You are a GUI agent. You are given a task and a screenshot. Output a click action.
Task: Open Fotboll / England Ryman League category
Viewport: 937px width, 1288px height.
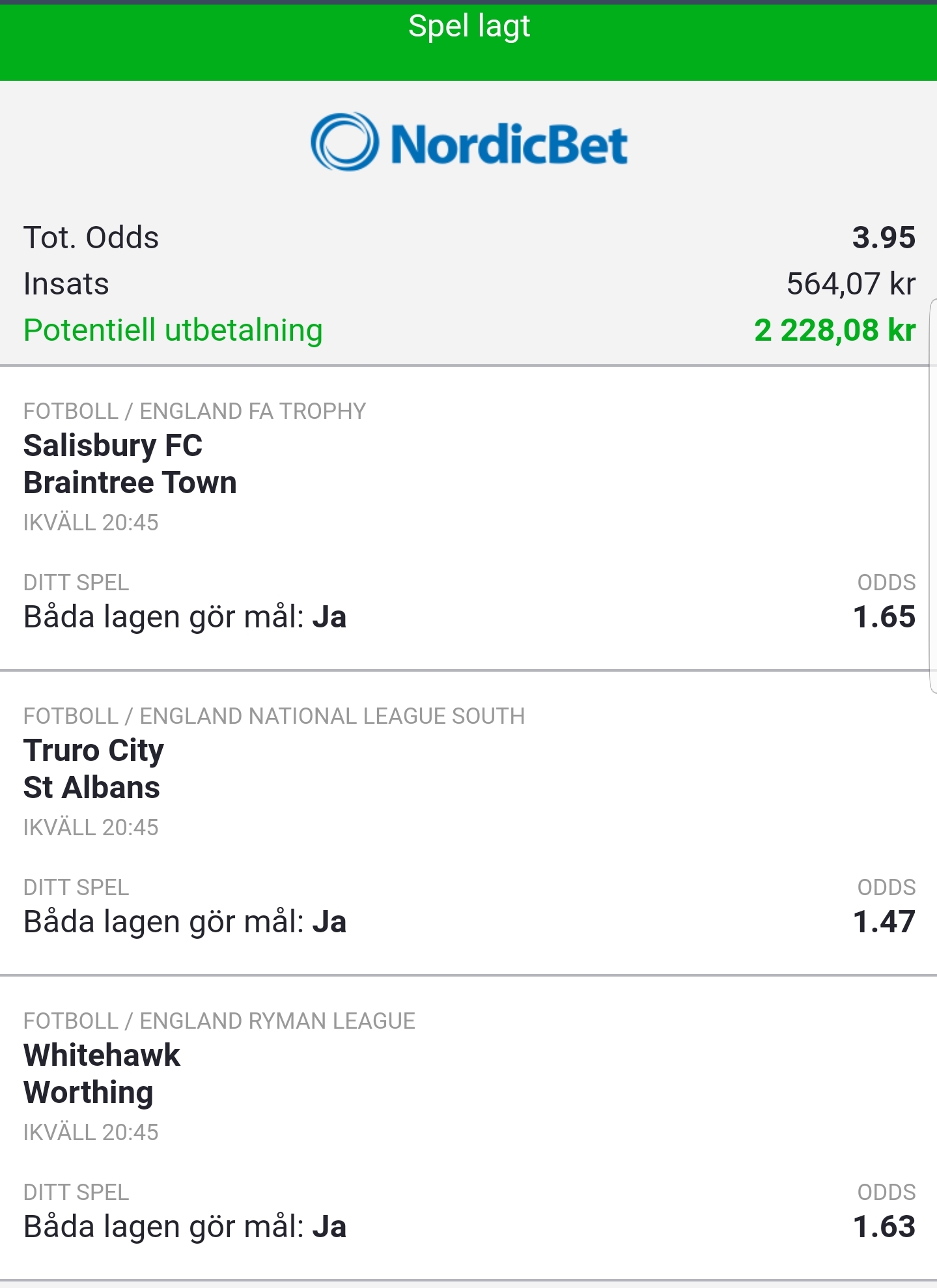[219, 1021]
